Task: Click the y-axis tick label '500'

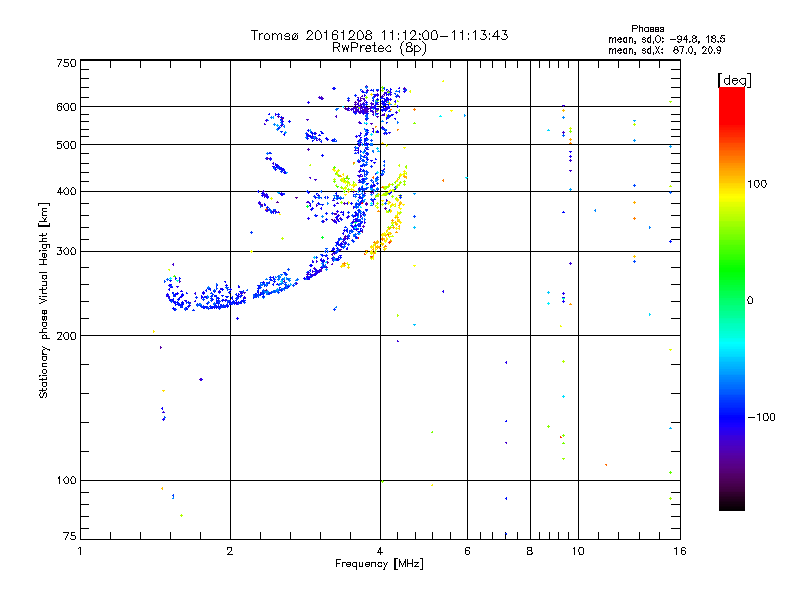Action: [x=66, y=145]
